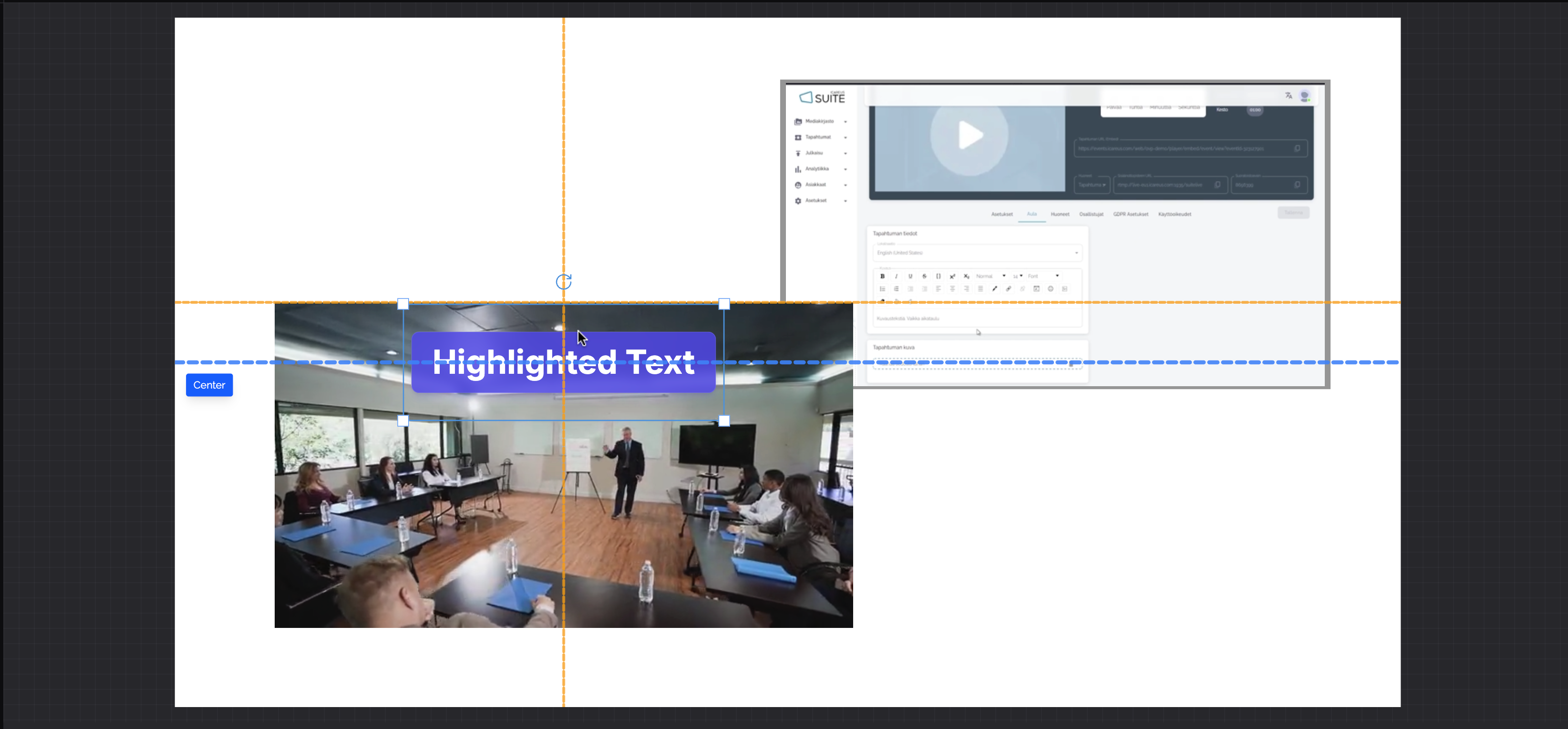This screenshot has height=729, width=1568.
Task: Click the rotate handle above the selected text
Action: point(564,282)
